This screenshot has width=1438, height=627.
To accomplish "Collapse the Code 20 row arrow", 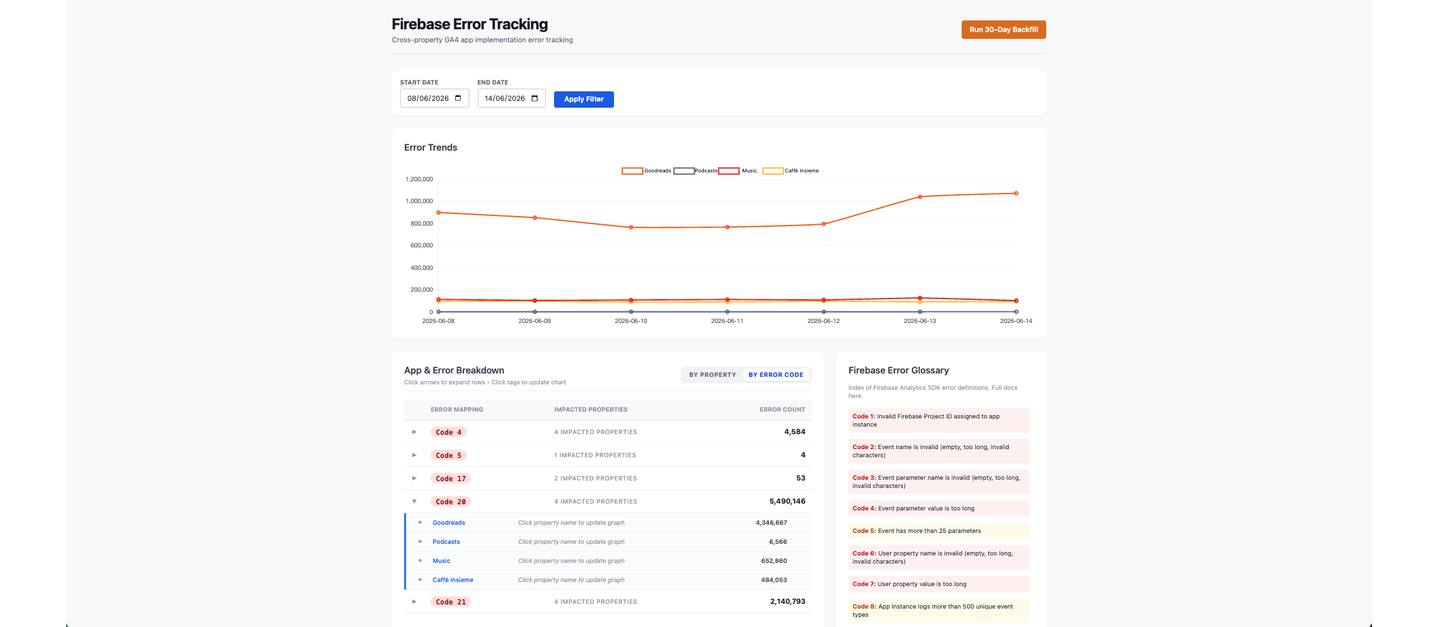I will tap(414, 501).
